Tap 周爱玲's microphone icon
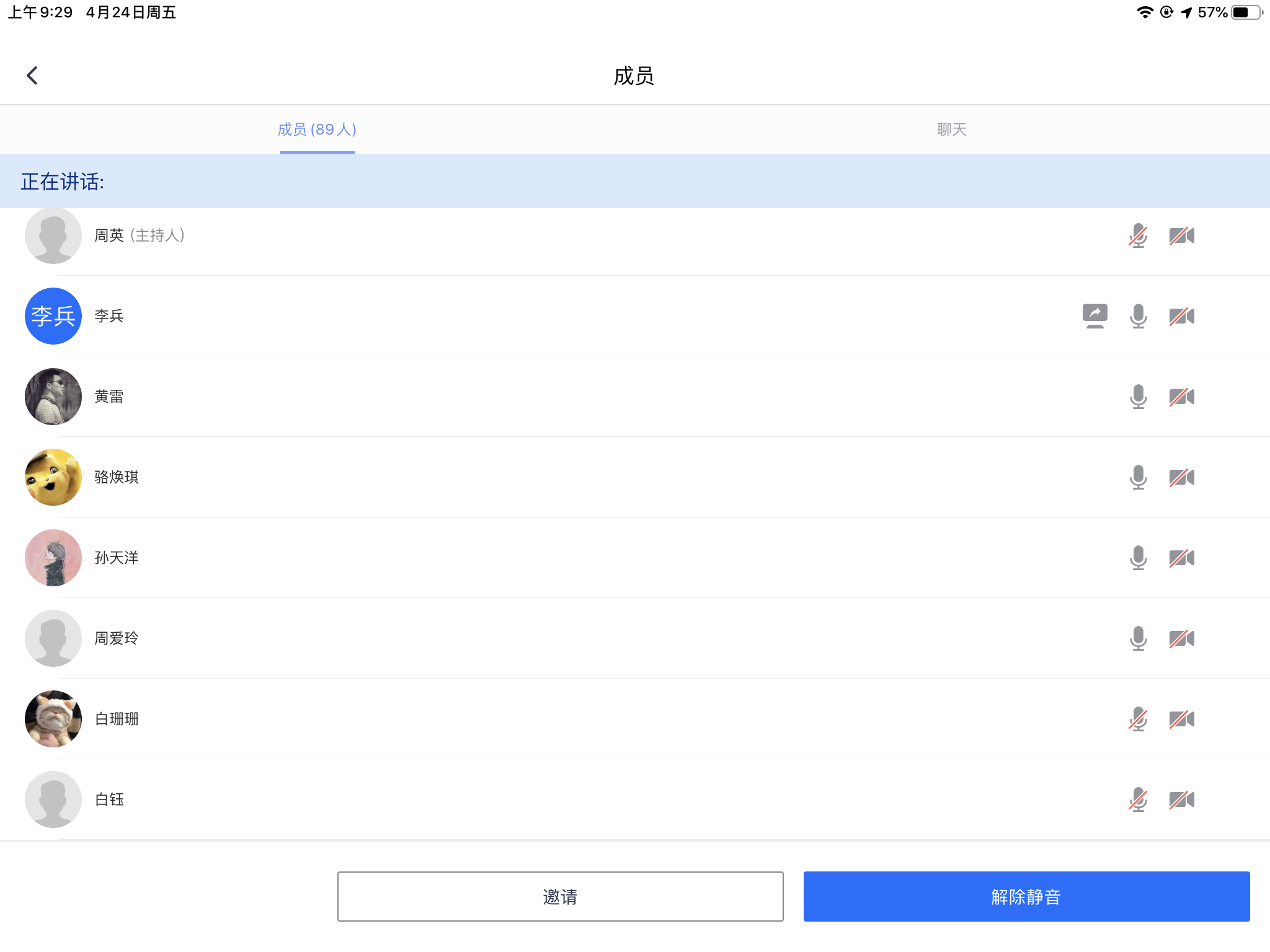Screen dimensions: 1270x952 pyautogui.click(x=1138, y=638)
